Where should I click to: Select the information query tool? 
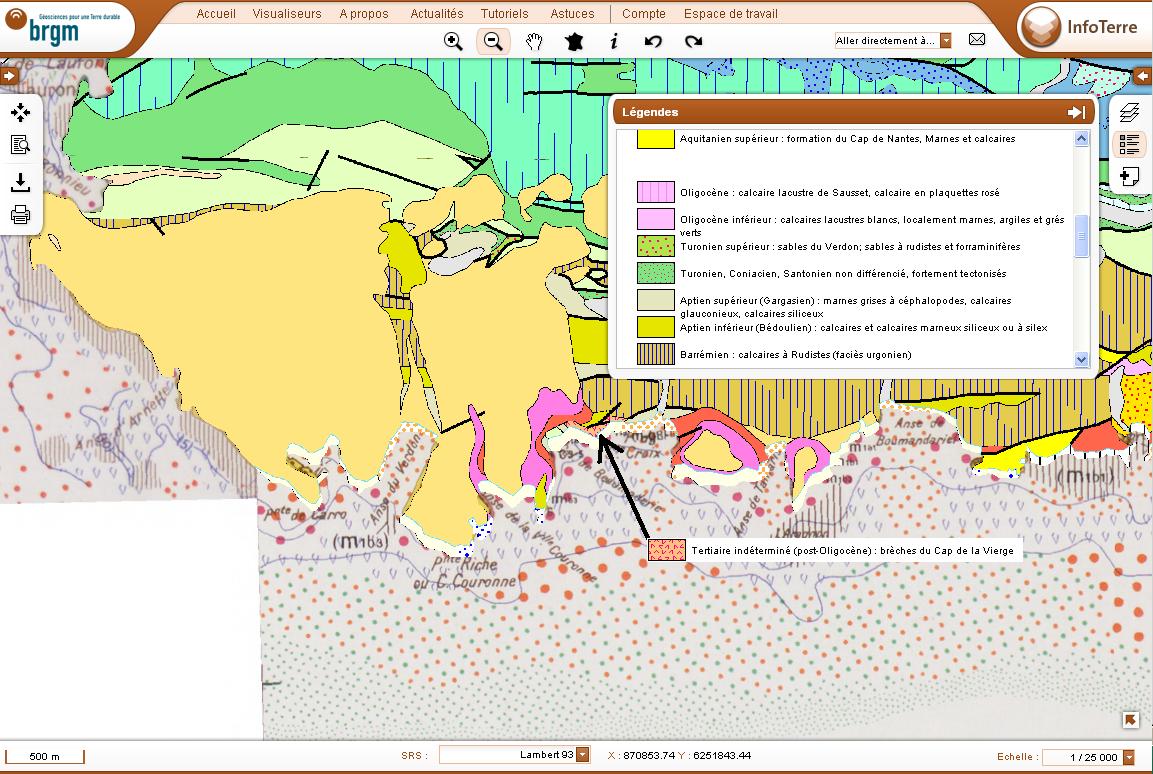coord(614,41)
